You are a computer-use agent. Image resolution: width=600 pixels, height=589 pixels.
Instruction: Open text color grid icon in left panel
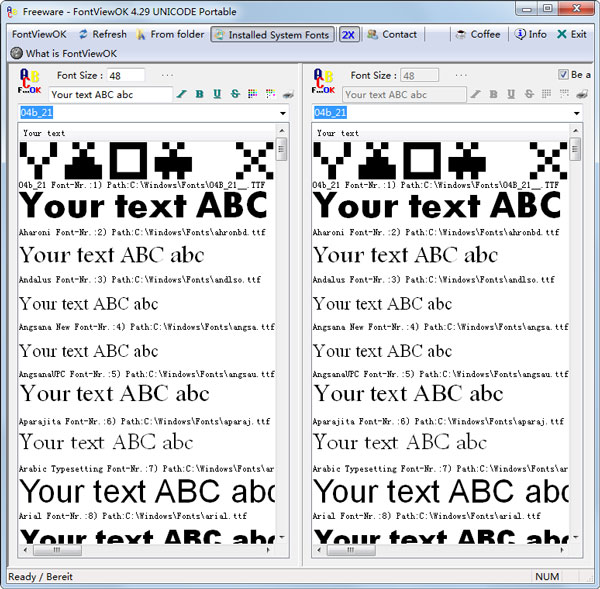[x=253, y=94]
